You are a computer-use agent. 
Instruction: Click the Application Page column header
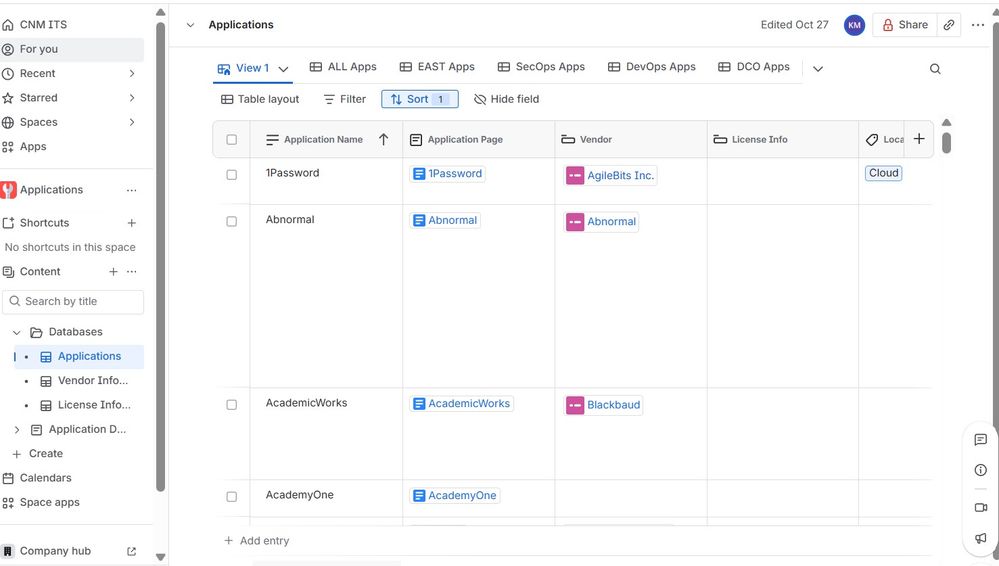(478, 140)
